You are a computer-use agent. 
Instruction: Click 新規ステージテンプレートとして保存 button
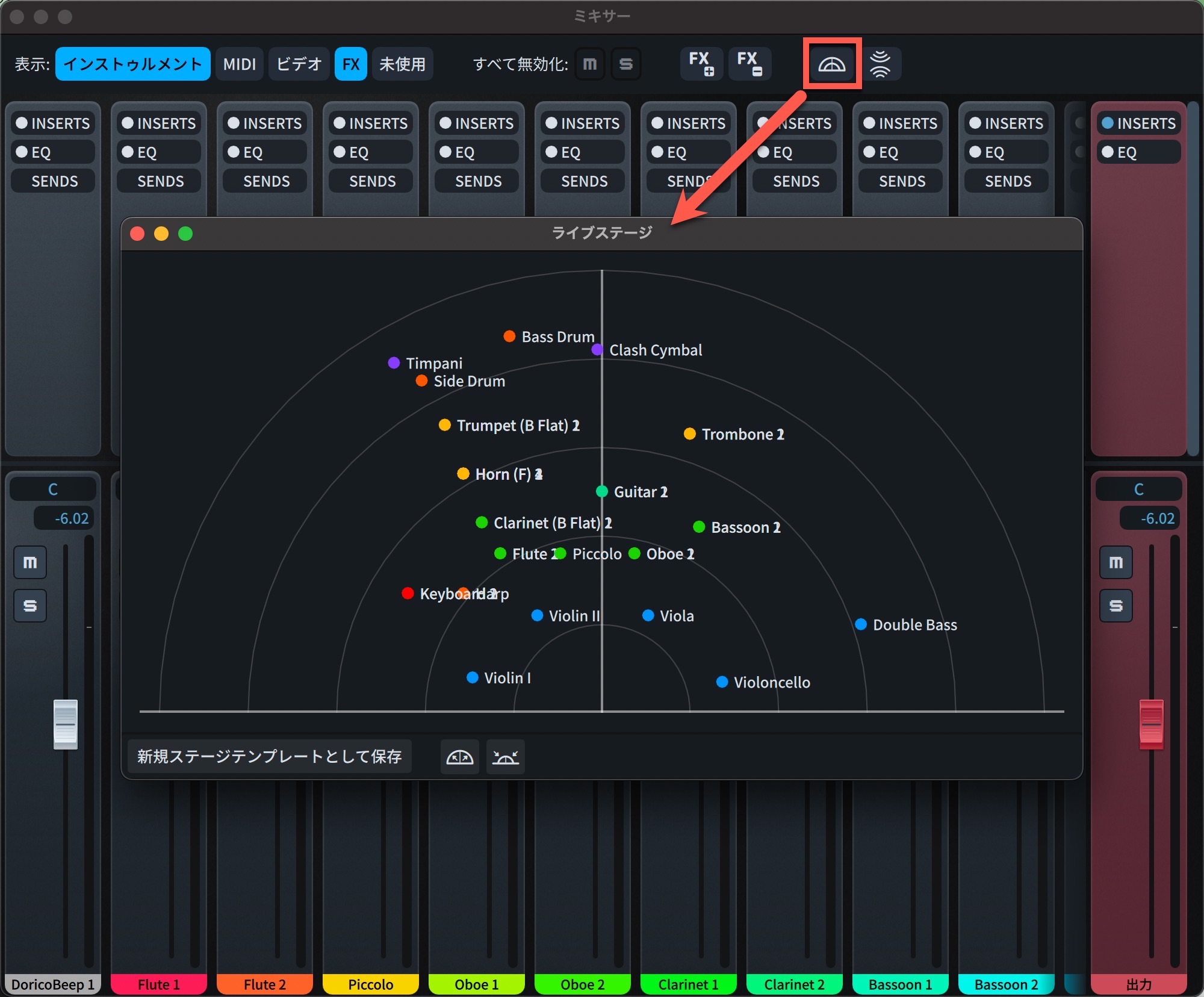point(270,757)
